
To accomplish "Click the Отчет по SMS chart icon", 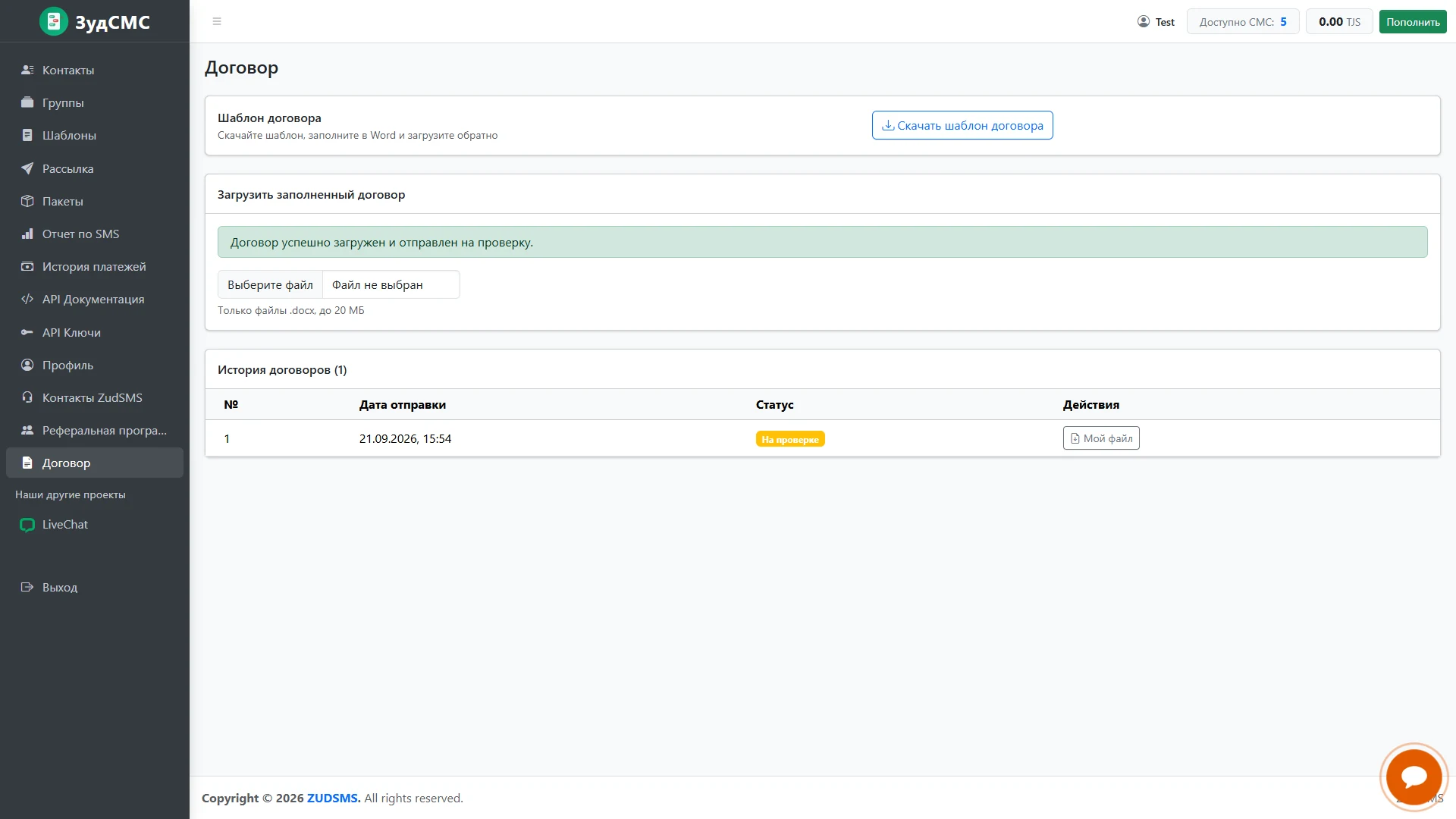I will click(27, 234).
